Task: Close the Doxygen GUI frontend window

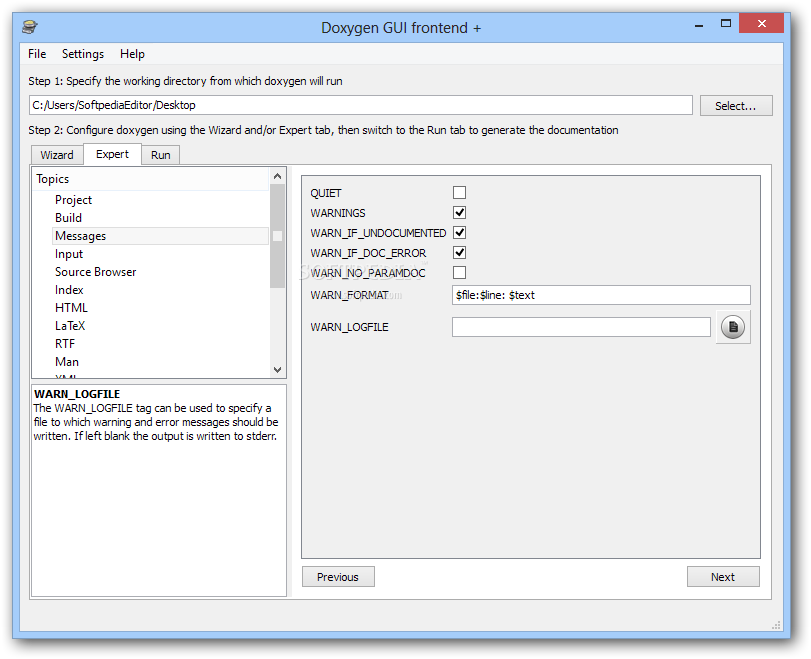Action: point(761,23)
